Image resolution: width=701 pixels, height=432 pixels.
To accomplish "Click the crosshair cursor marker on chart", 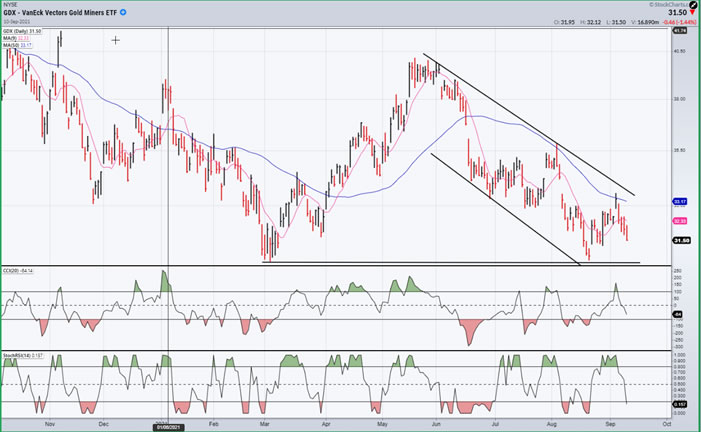I will pos(116,40).
